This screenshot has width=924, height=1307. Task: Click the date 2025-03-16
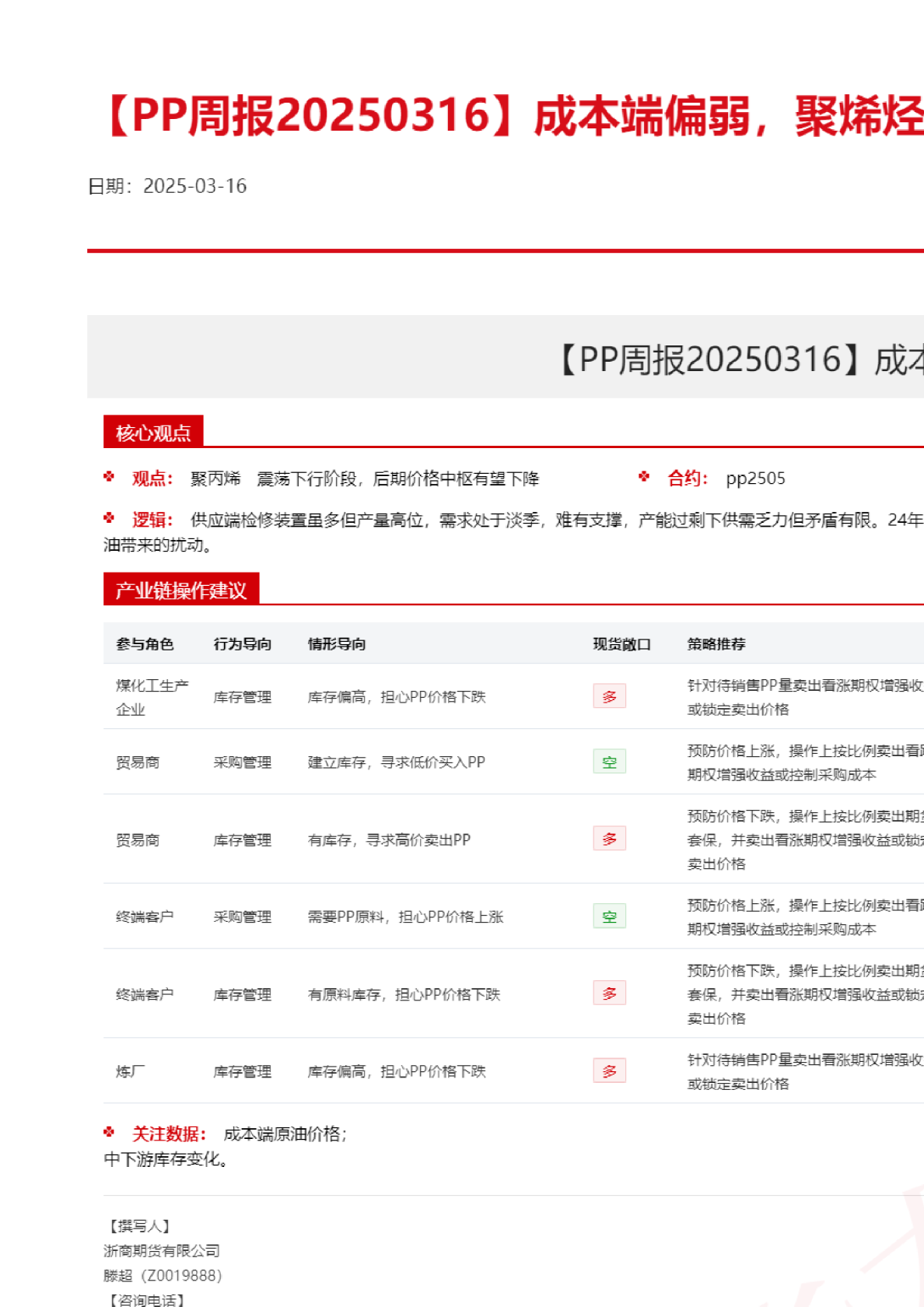tap(194, 186)
